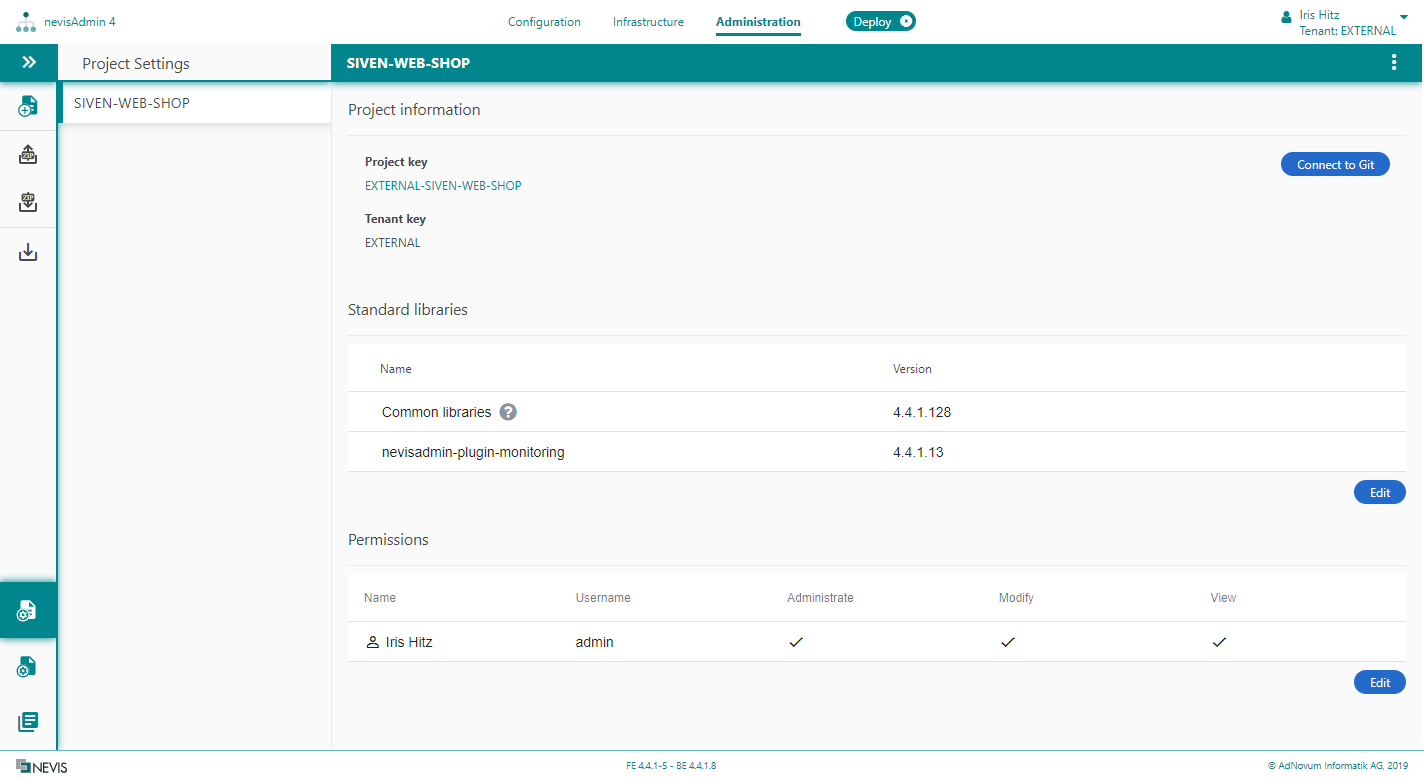Image resolution: width=1424 pixels, height=780 pixels.
Task: Edit the Standard libraries section
Action: coord(1380,492)
